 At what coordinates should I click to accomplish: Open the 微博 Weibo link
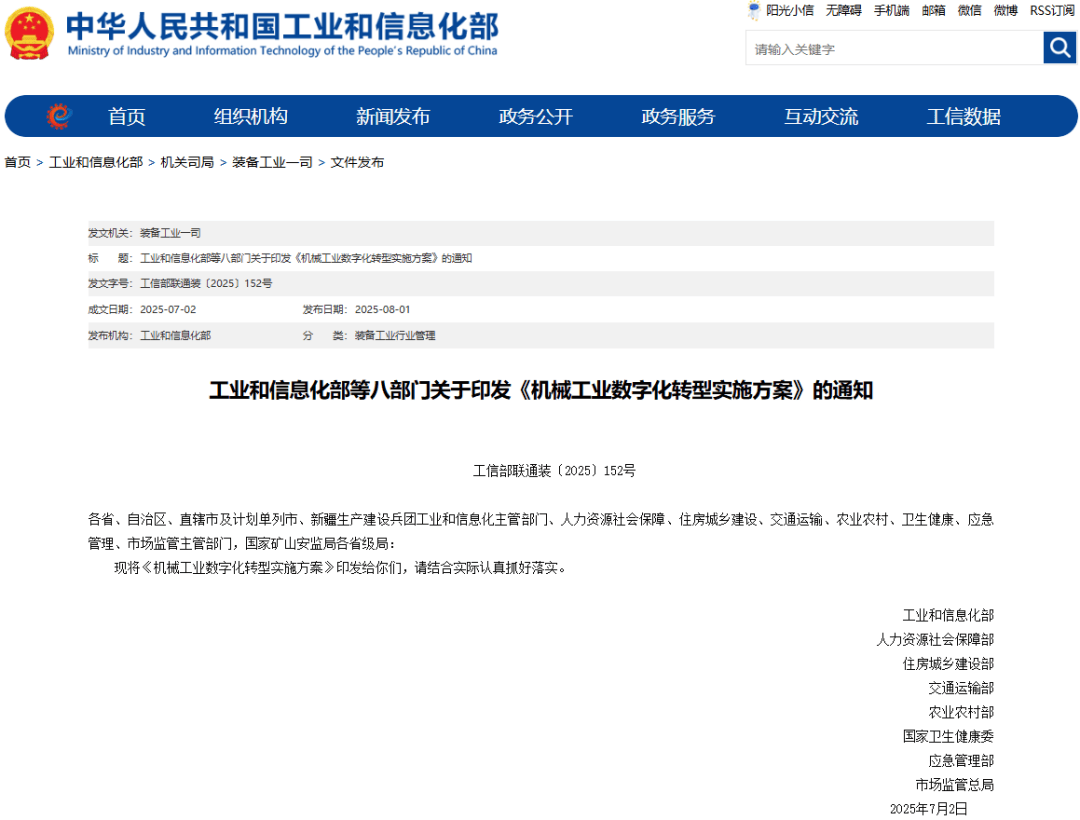pos(1004,11)
